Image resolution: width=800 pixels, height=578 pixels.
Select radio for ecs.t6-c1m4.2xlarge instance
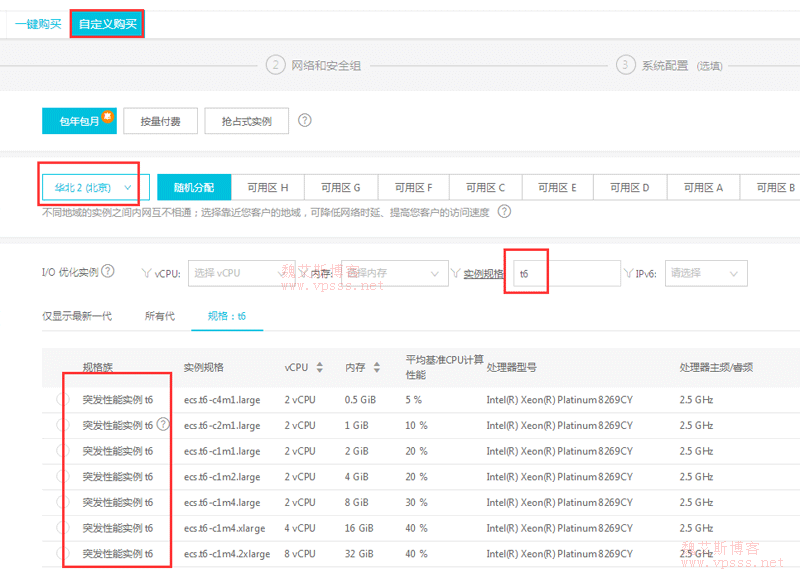pos(63,553)
